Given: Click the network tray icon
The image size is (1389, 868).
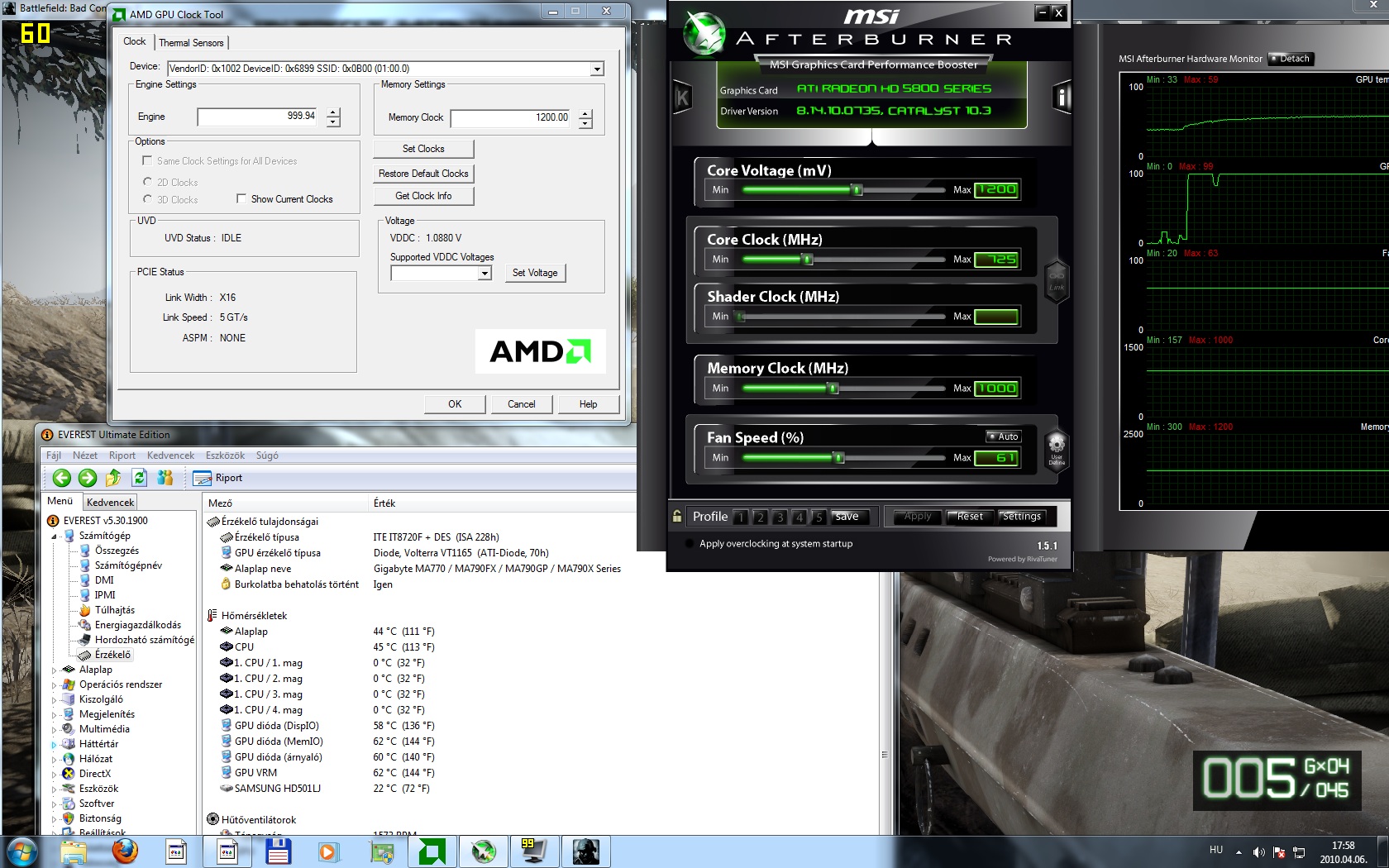Looking at the screenshot, I should coord(1299,852).
